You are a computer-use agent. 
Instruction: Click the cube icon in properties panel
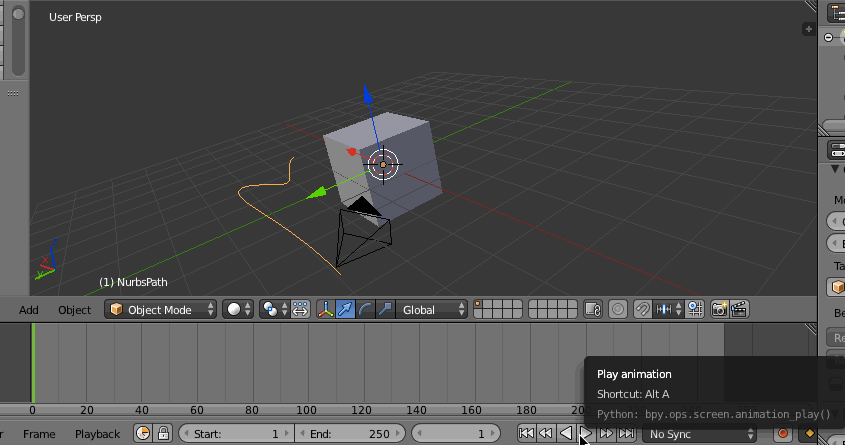coord(837,287)
